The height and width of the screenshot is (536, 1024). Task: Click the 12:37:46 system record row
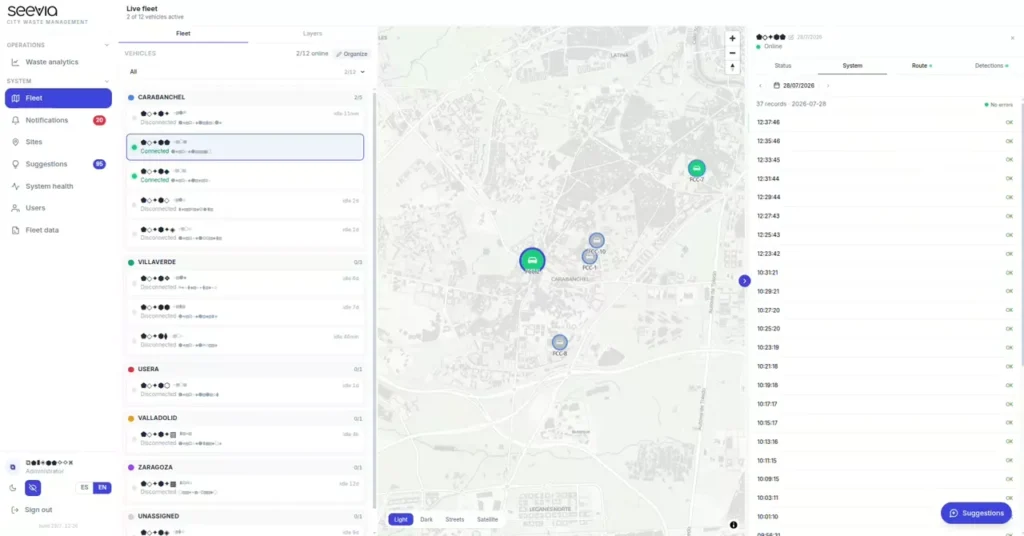point(885,122)
